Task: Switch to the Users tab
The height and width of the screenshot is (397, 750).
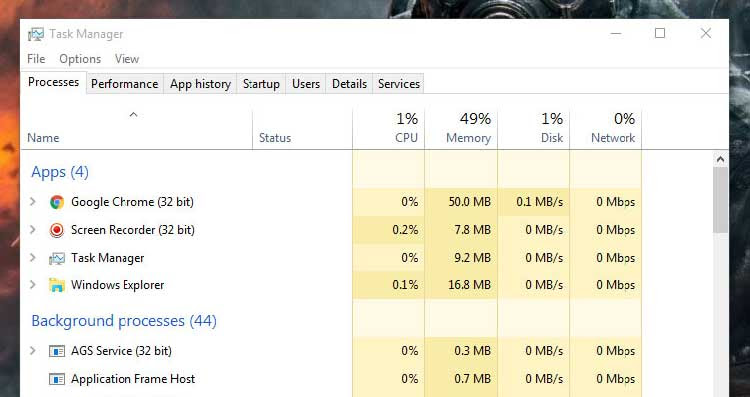Action: click(x=306, y=84)
